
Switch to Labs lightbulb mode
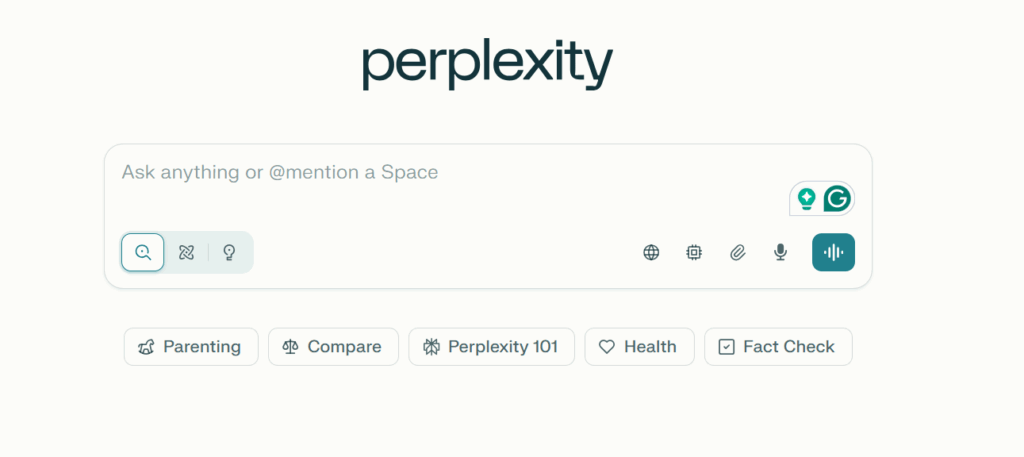point(229,252)
